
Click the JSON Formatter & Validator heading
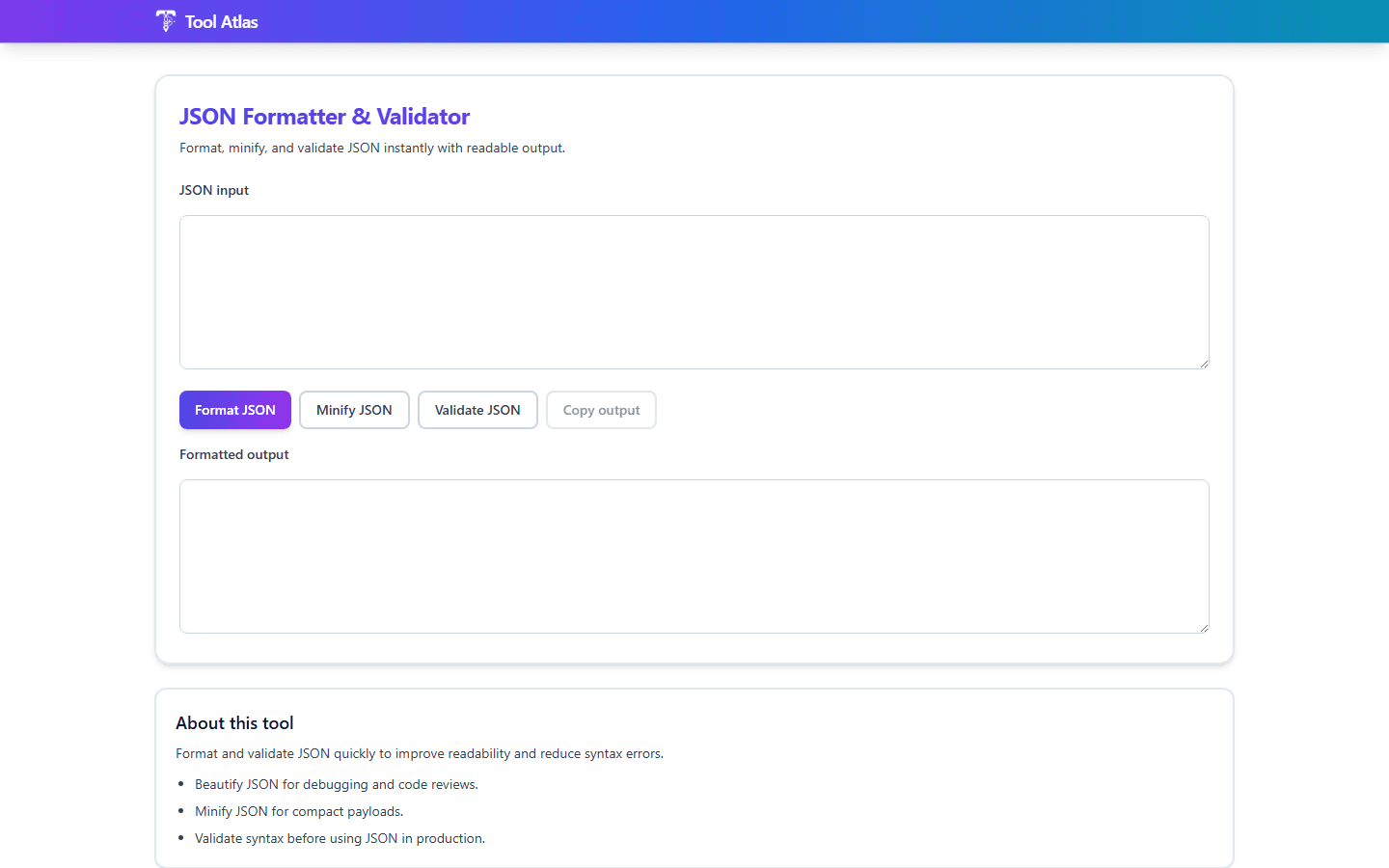324,116
